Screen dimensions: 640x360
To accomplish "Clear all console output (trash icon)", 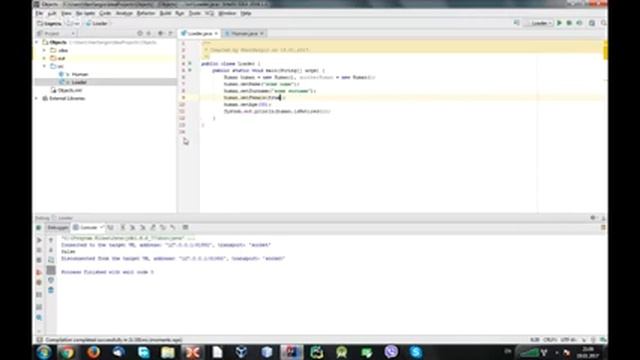I will [51, 290].
